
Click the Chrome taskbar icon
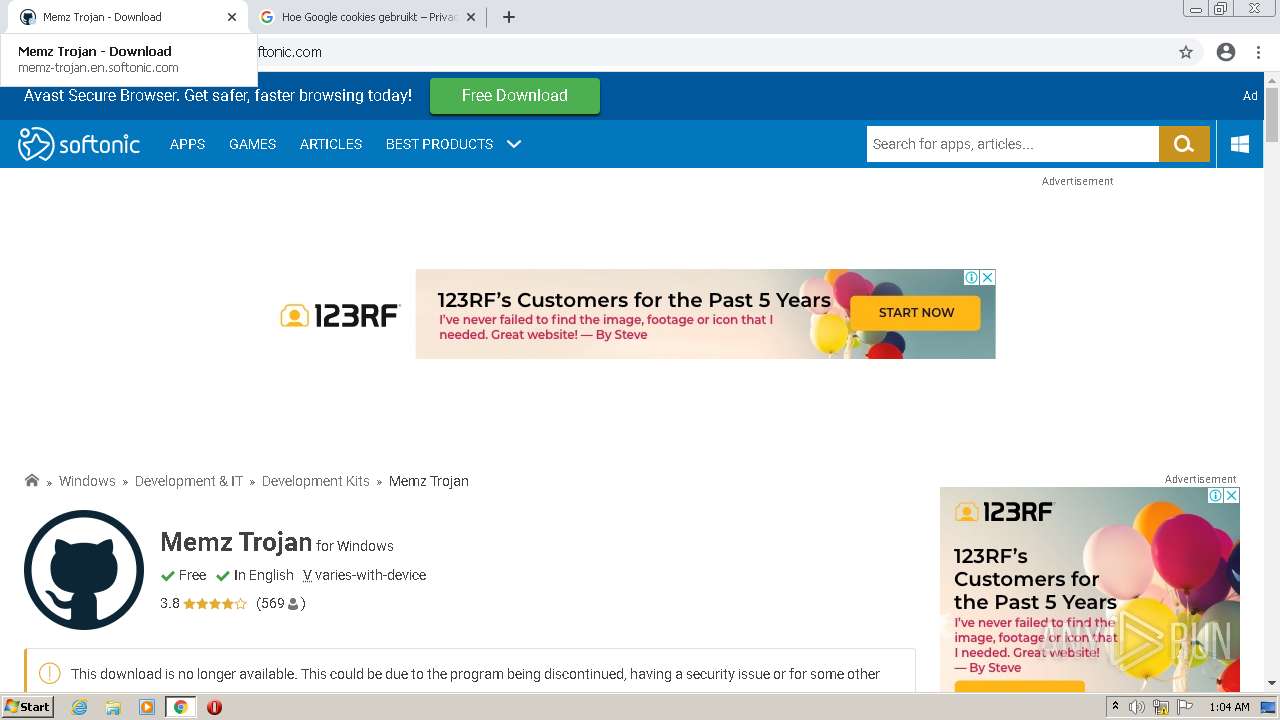coord(181,707)
